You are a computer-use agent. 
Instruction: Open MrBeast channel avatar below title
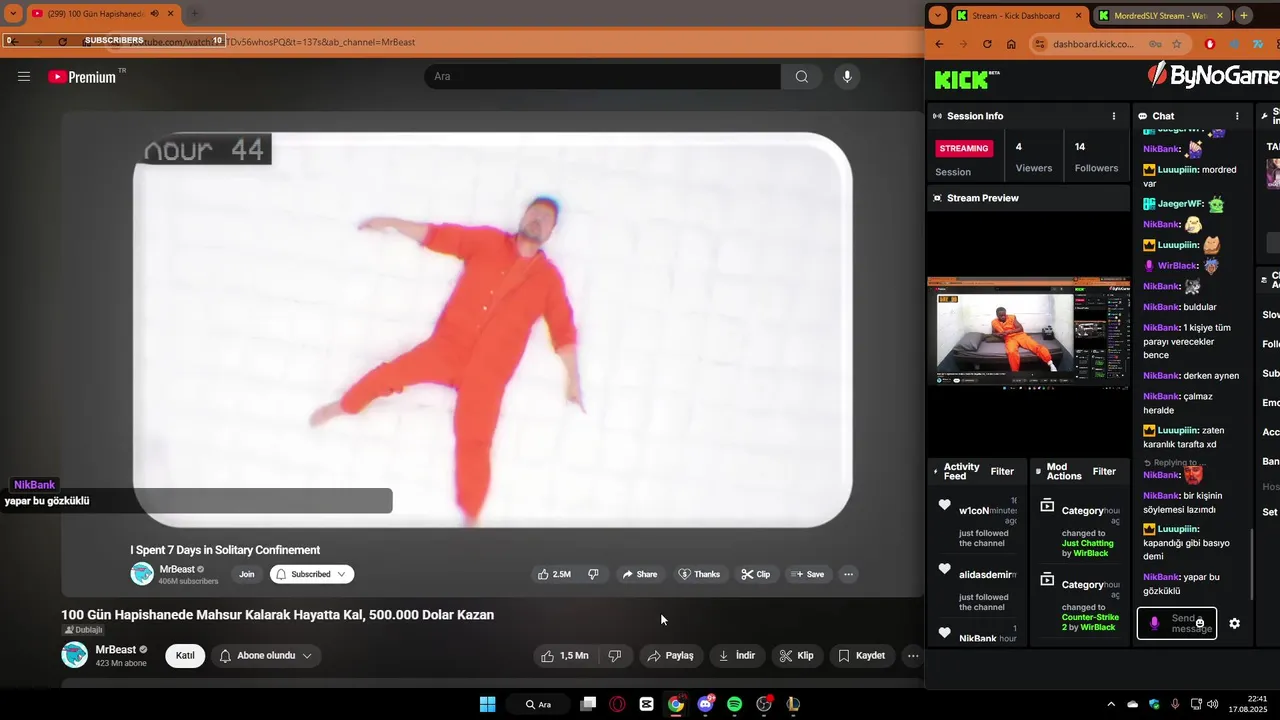coord(75,655)
